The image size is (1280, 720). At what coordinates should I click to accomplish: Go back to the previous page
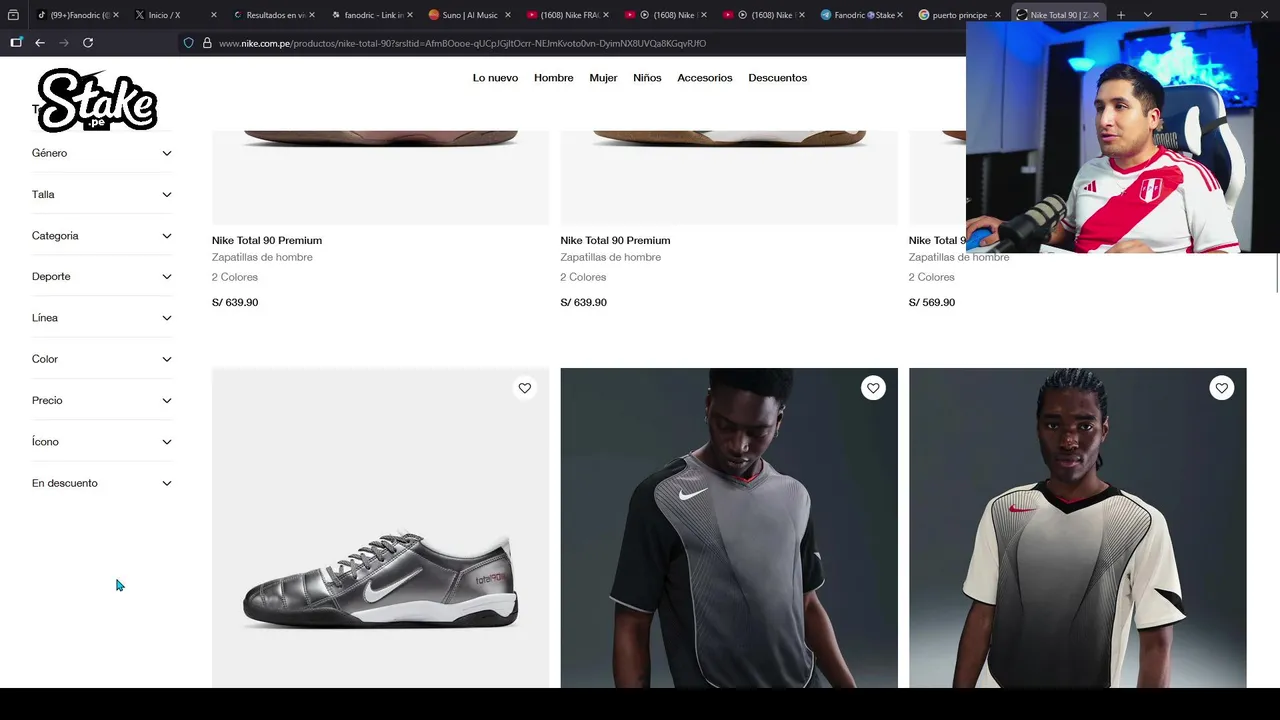[40, 43]
